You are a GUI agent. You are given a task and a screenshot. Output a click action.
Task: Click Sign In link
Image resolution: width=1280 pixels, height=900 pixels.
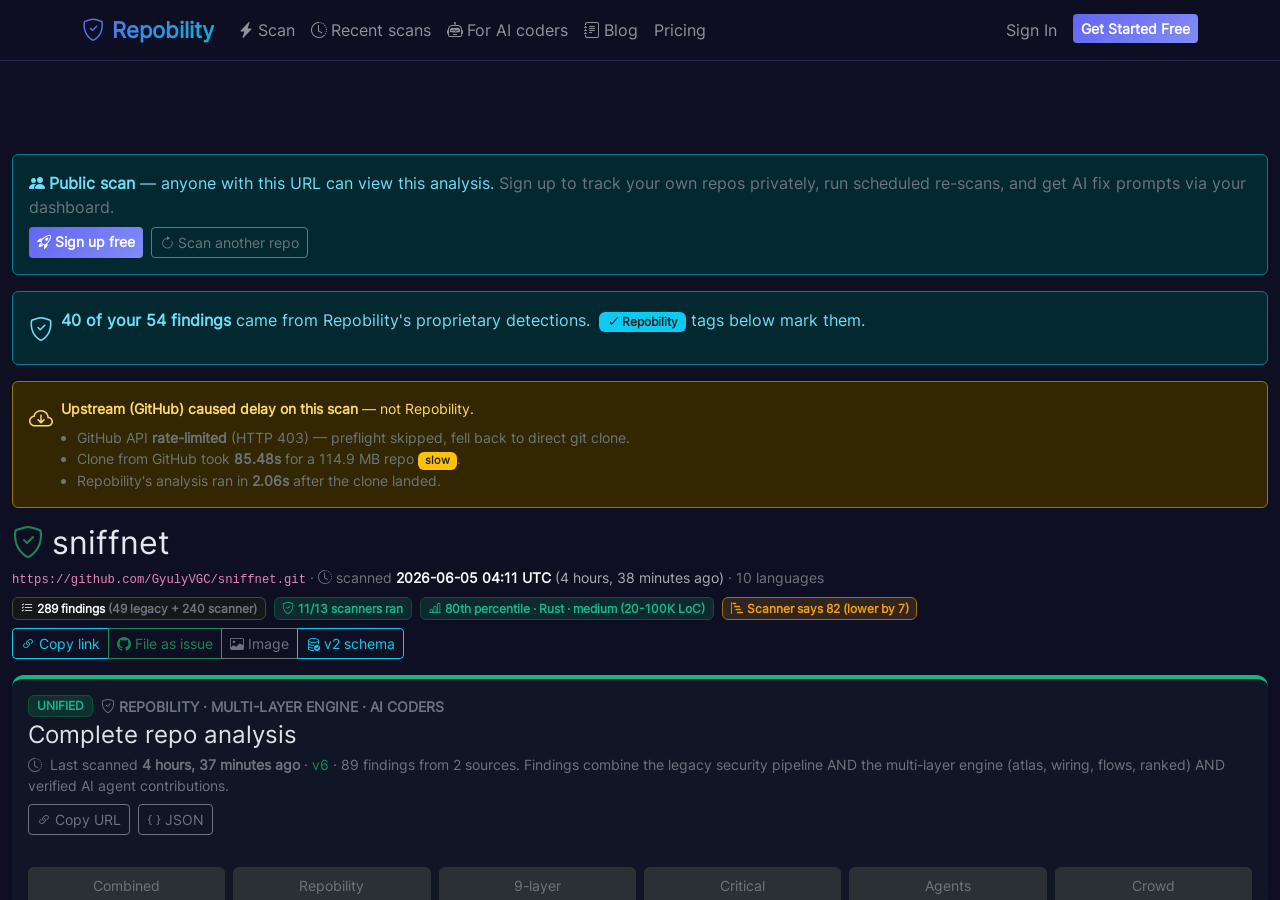[x=1031, y=30]
